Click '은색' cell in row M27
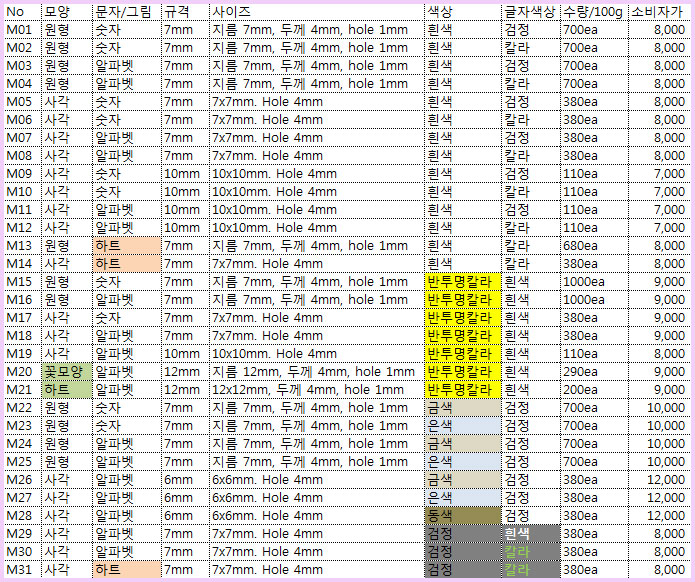The height and width of the screenshot is (582, 695). tap(463, 498)
